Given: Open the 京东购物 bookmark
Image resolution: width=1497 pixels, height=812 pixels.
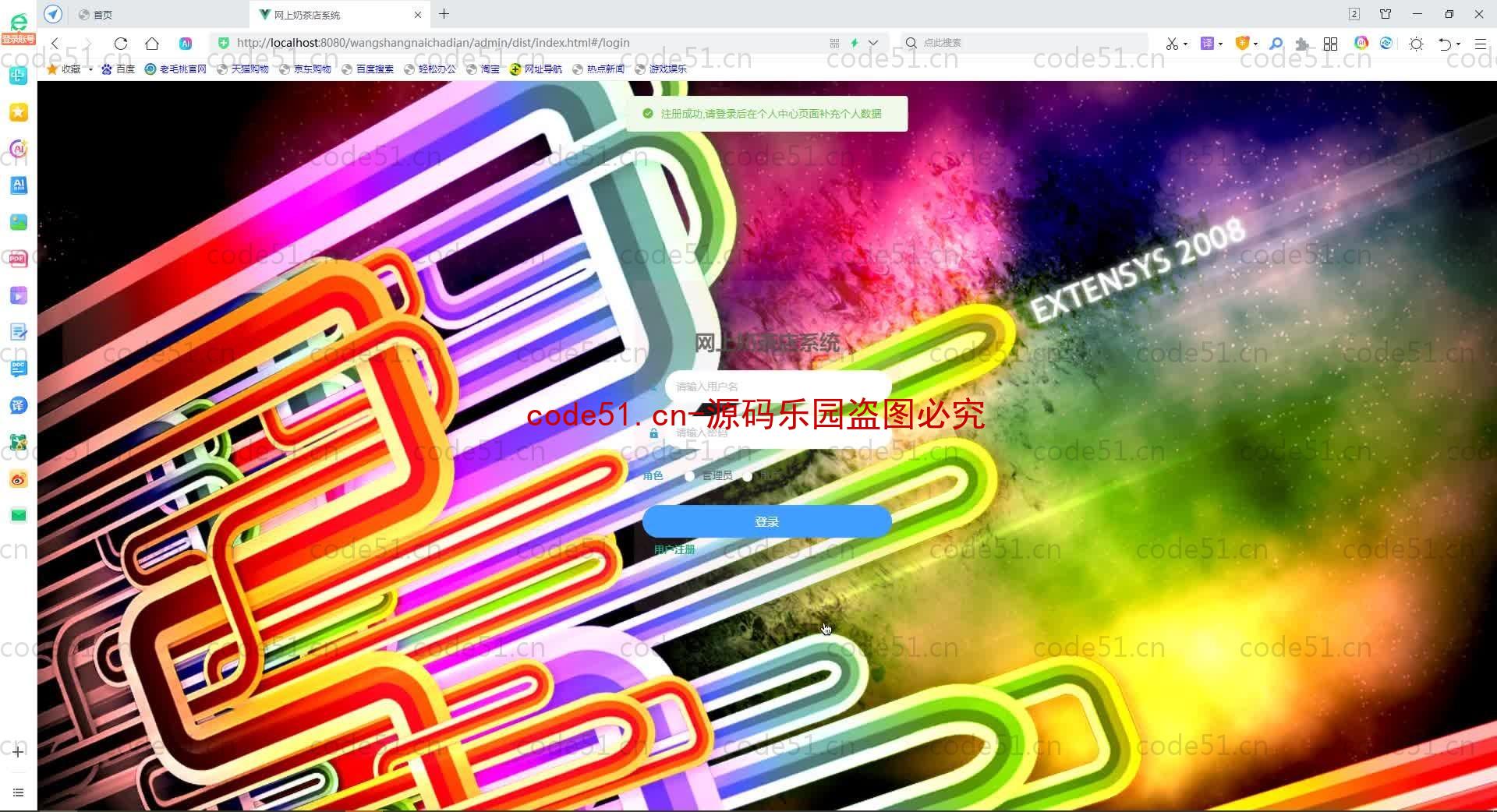Looking at the screenshot, I should (305, 69).
